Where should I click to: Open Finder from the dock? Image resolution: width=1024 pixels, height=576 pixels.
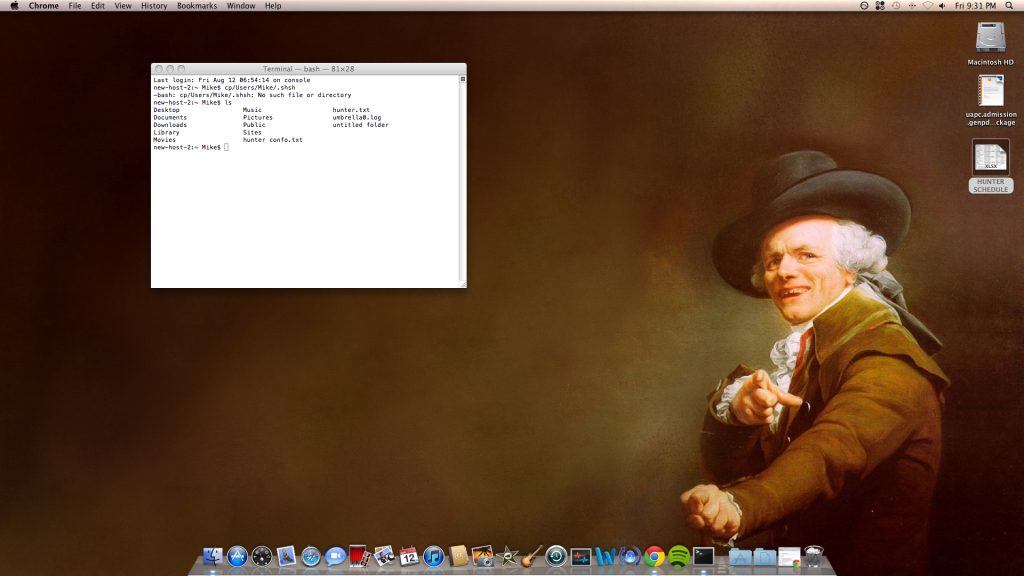pyautogui.click(x=213, y=556)
